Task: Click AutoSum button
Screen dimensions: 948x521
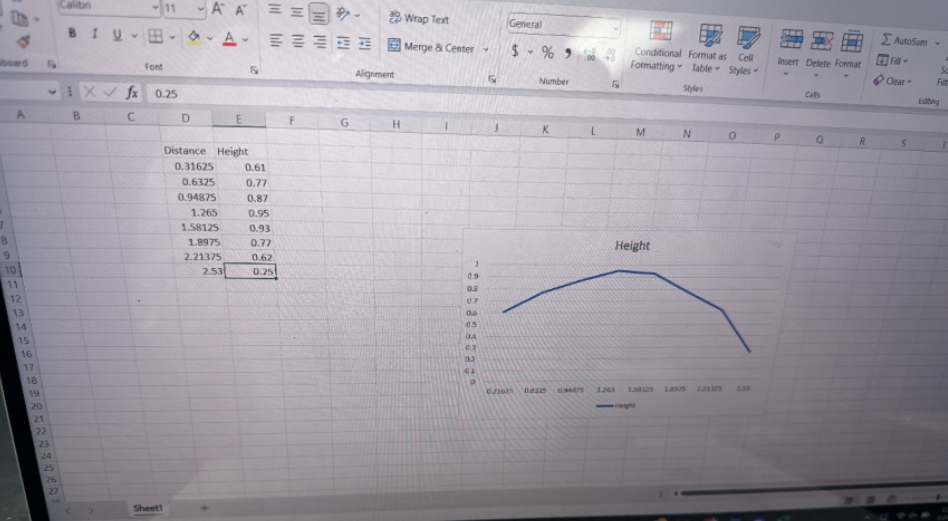Action: [x=902, y=41]
